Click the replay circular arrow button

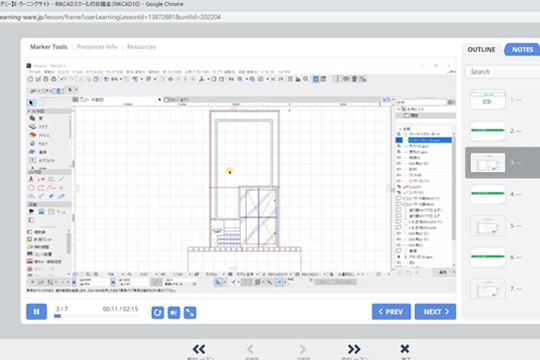[x=157, y=312]
